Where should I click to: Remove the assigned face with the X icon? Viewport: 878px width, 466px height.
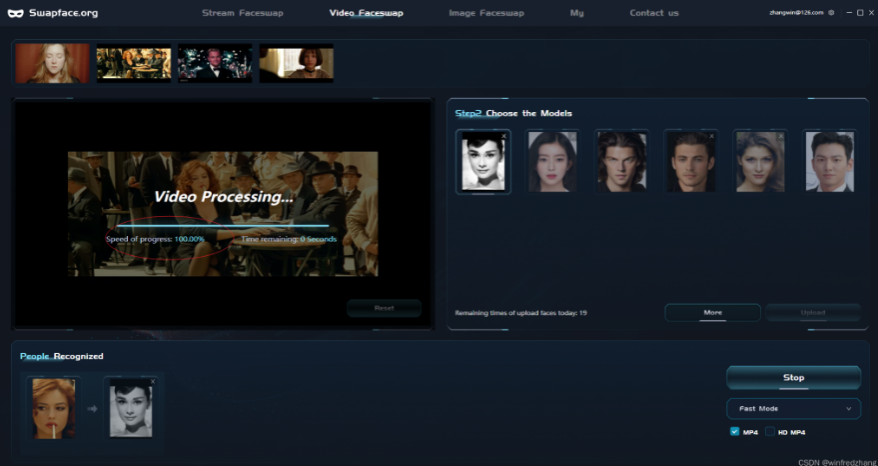tap(152, 382)
